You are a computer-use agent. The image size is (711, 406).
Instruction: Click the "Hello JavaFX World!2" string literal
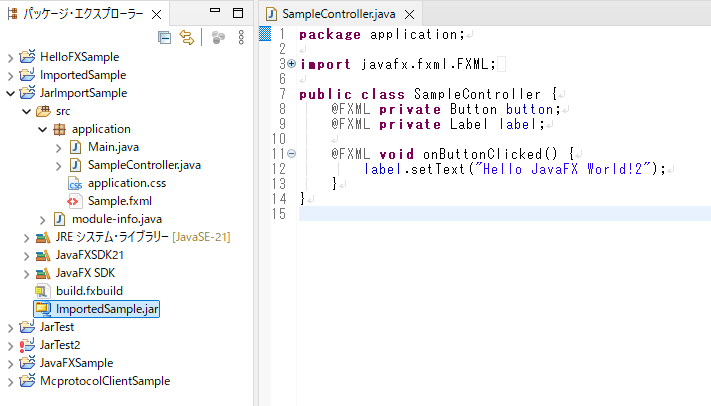[x=562, y=169]
